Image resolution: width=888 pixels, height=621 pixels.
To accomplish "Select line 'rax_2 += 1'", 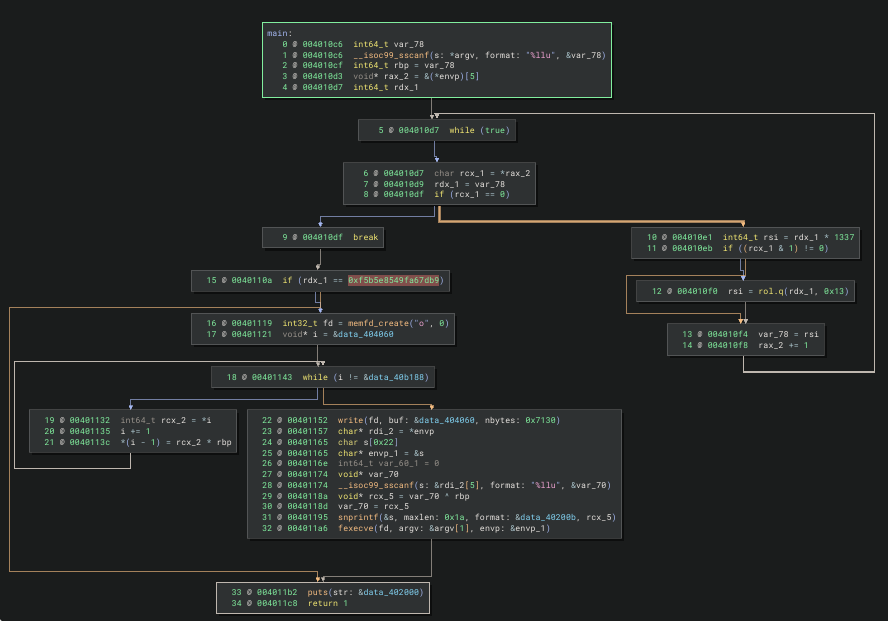I will tap(783, 345).
